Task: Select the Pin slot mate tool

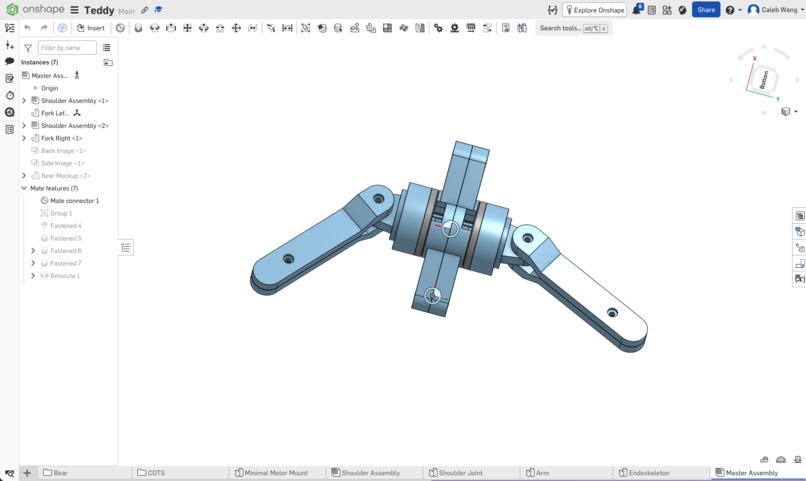Action: coord(220,28)
